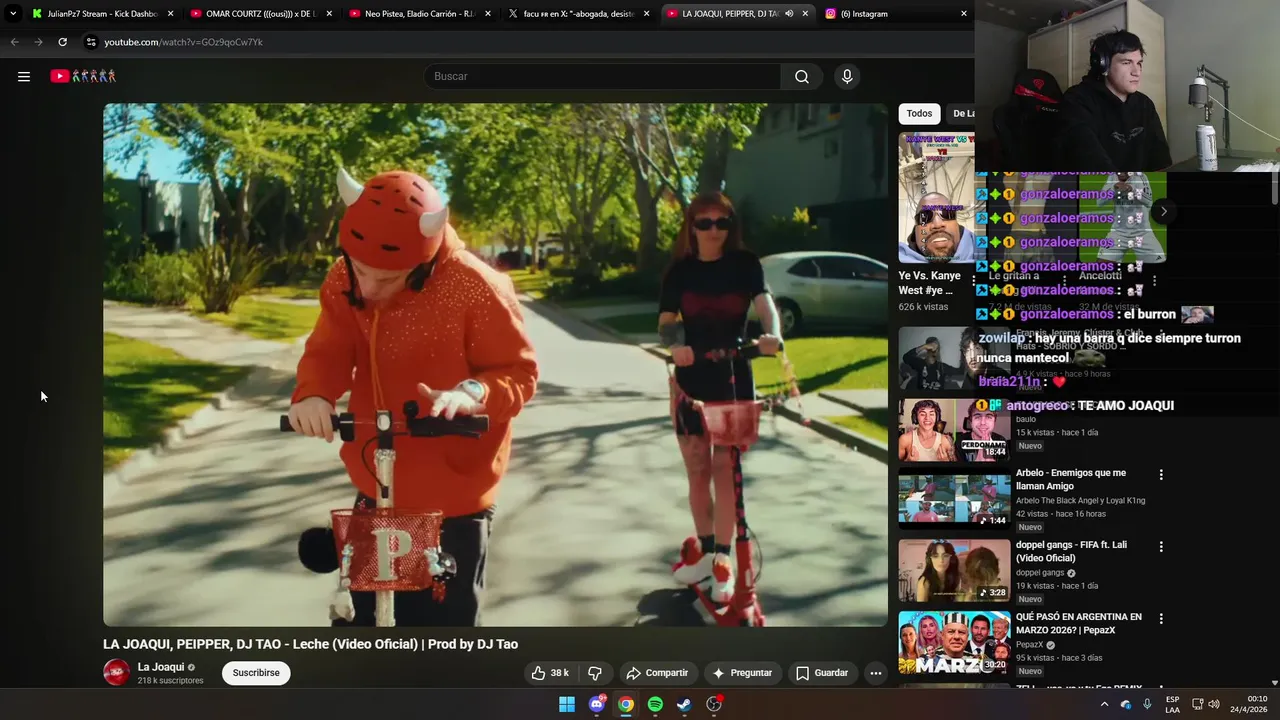Click the tray microphone icon
1280x720 pixels.
1147,704
